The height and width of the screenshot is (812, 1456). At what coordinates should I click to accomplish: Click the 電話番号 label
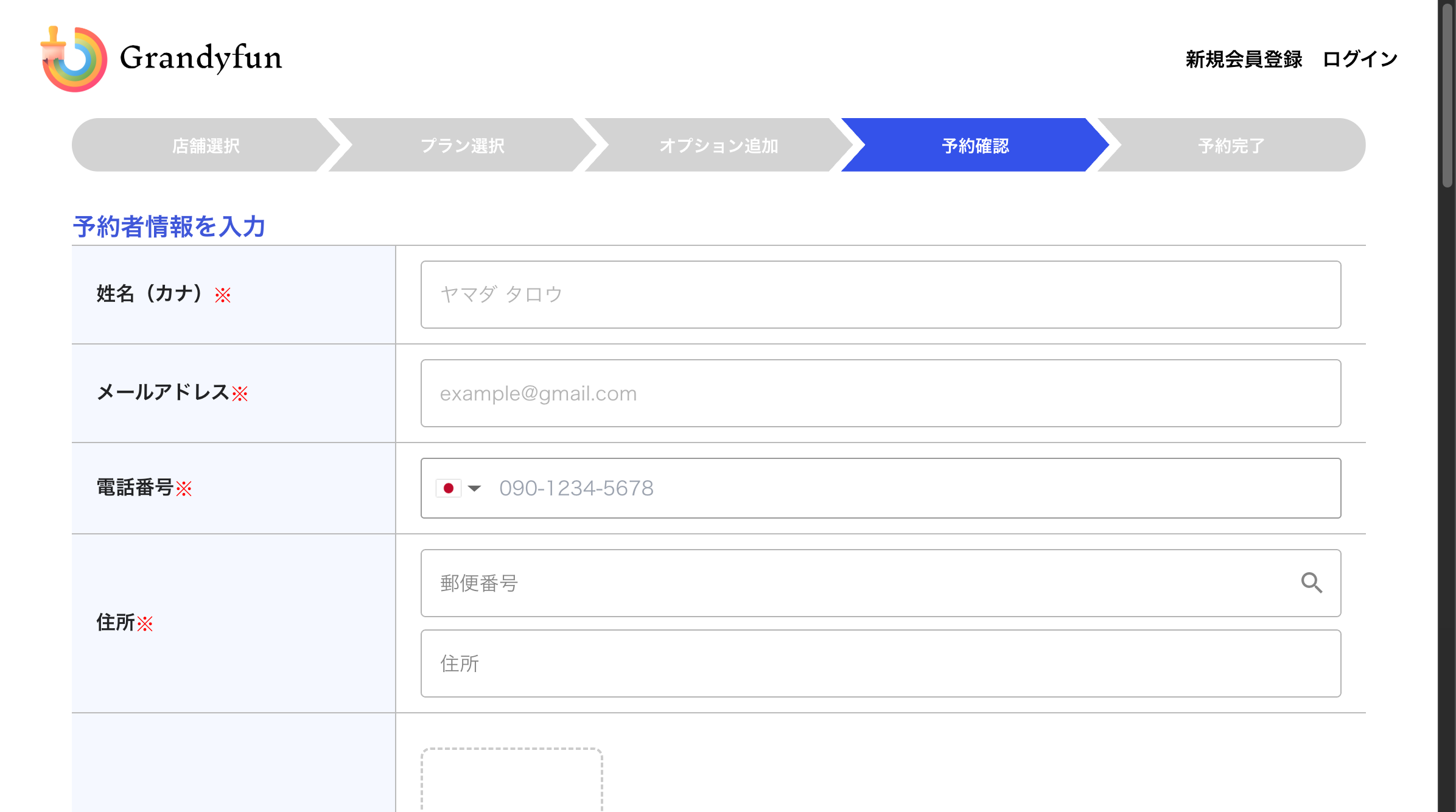(x=144, y=488)
